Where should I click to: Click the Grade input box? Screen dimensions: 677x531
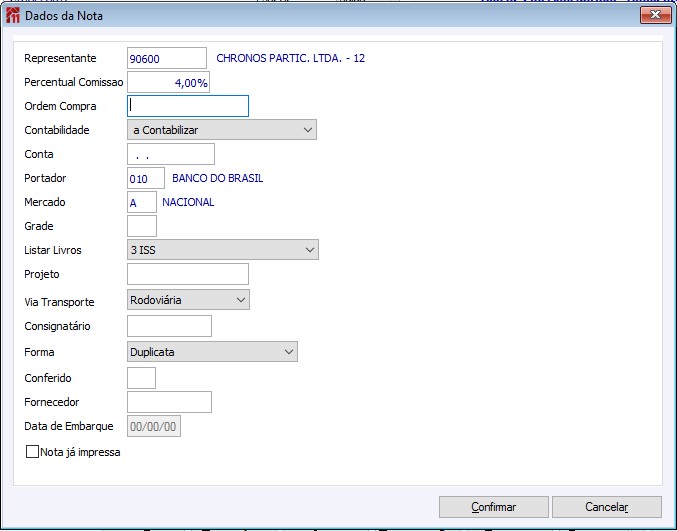coord(142,226)
